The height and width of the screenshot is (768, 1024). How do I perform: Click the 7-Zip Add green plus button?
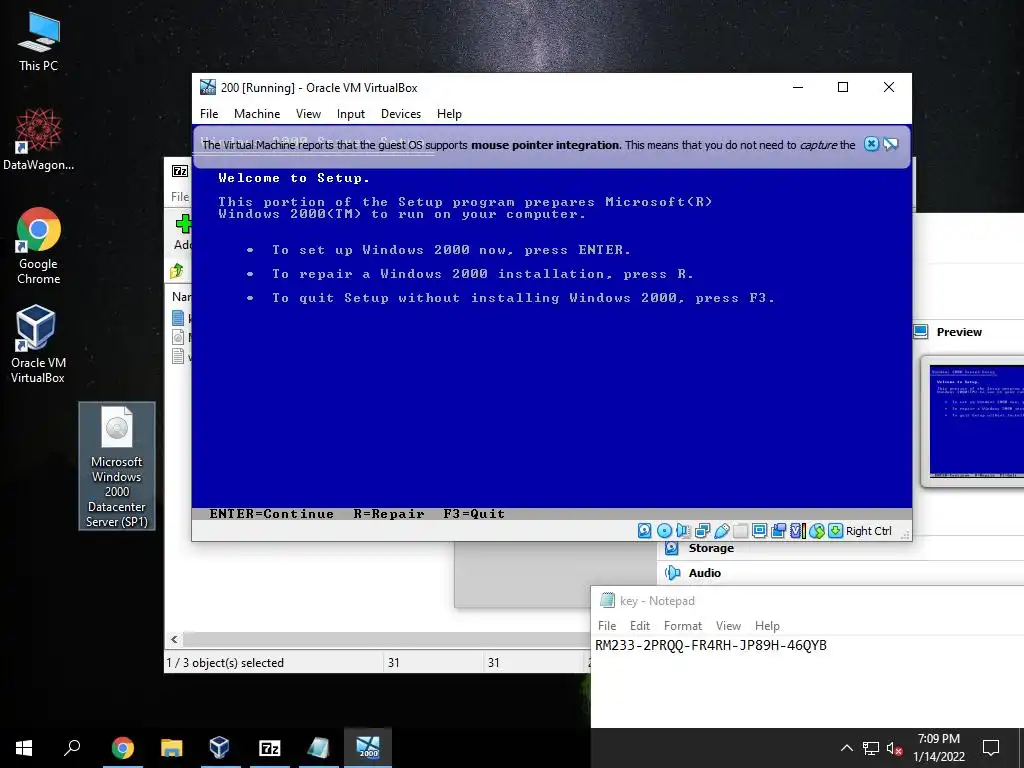coord(184,224)
